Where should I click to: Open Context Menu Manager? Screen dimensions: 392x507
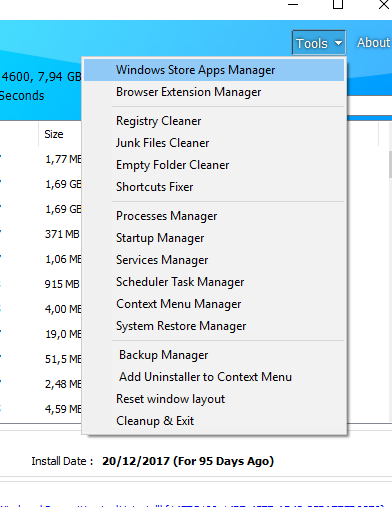(214, 304)
